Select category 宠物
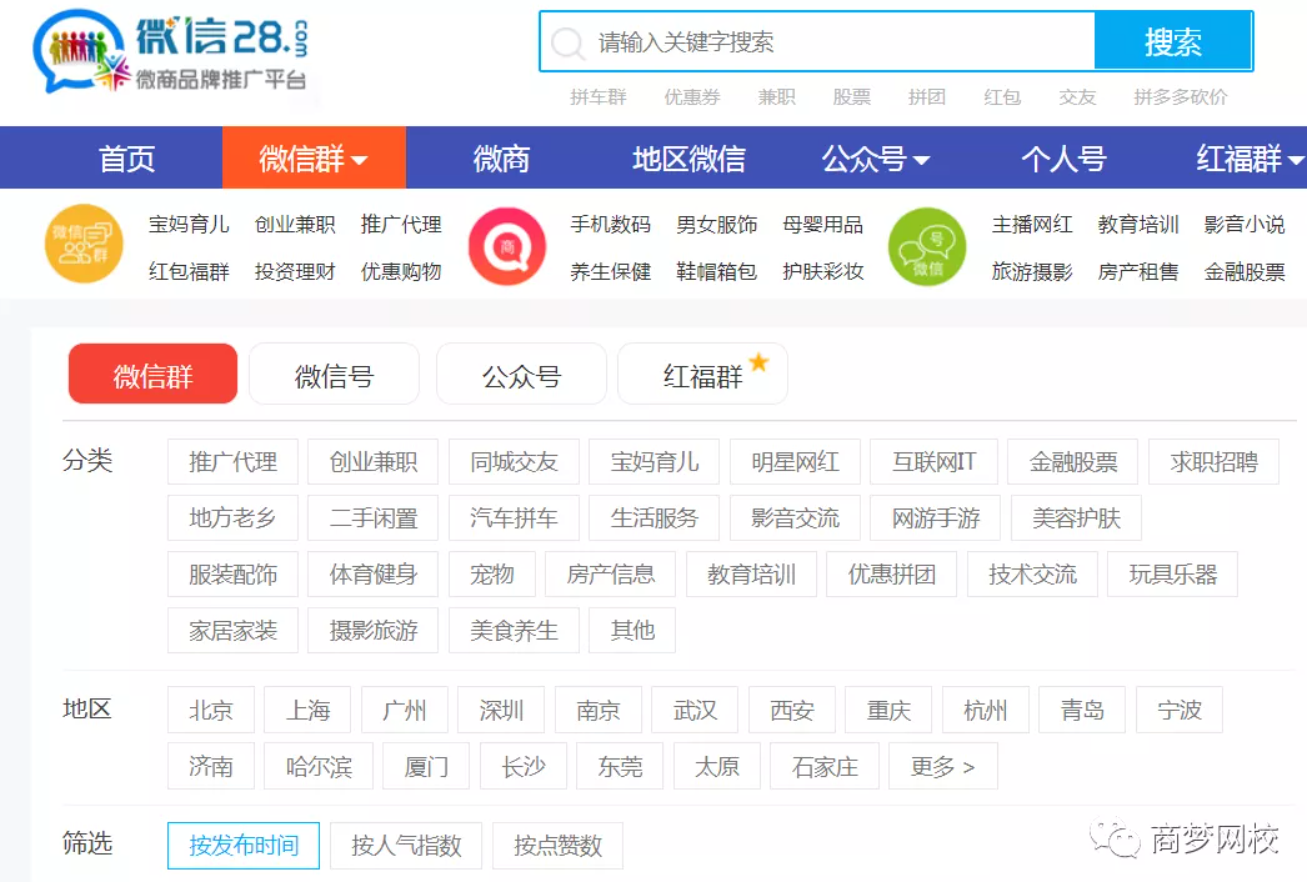Viewport: 1307px width, 882px height. pyautogui.click(x=492, y=574)
